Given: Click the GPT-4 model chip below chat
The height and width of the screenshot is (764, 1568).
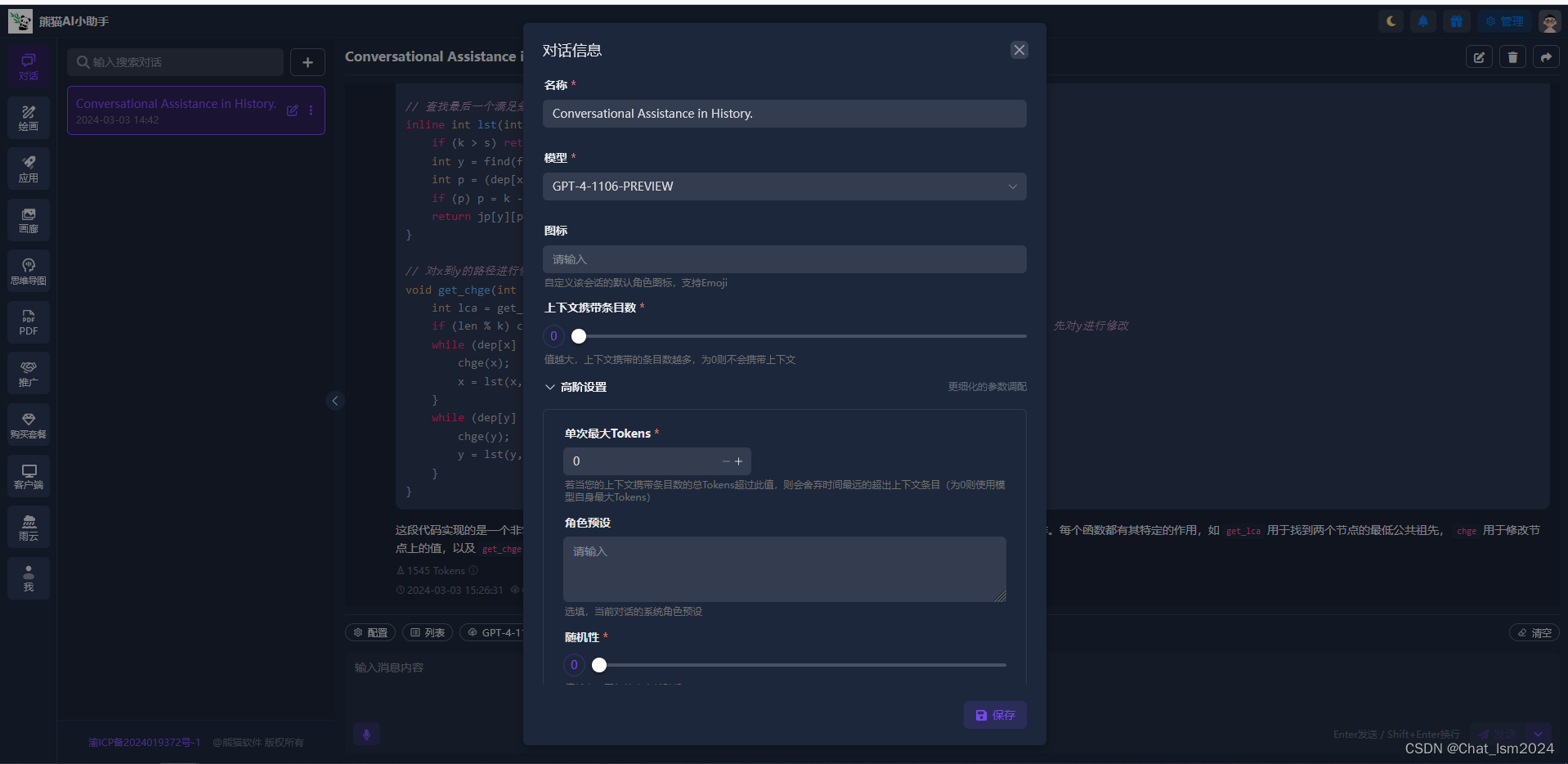Looking at the screenshot, I should [x=493, y=632].
